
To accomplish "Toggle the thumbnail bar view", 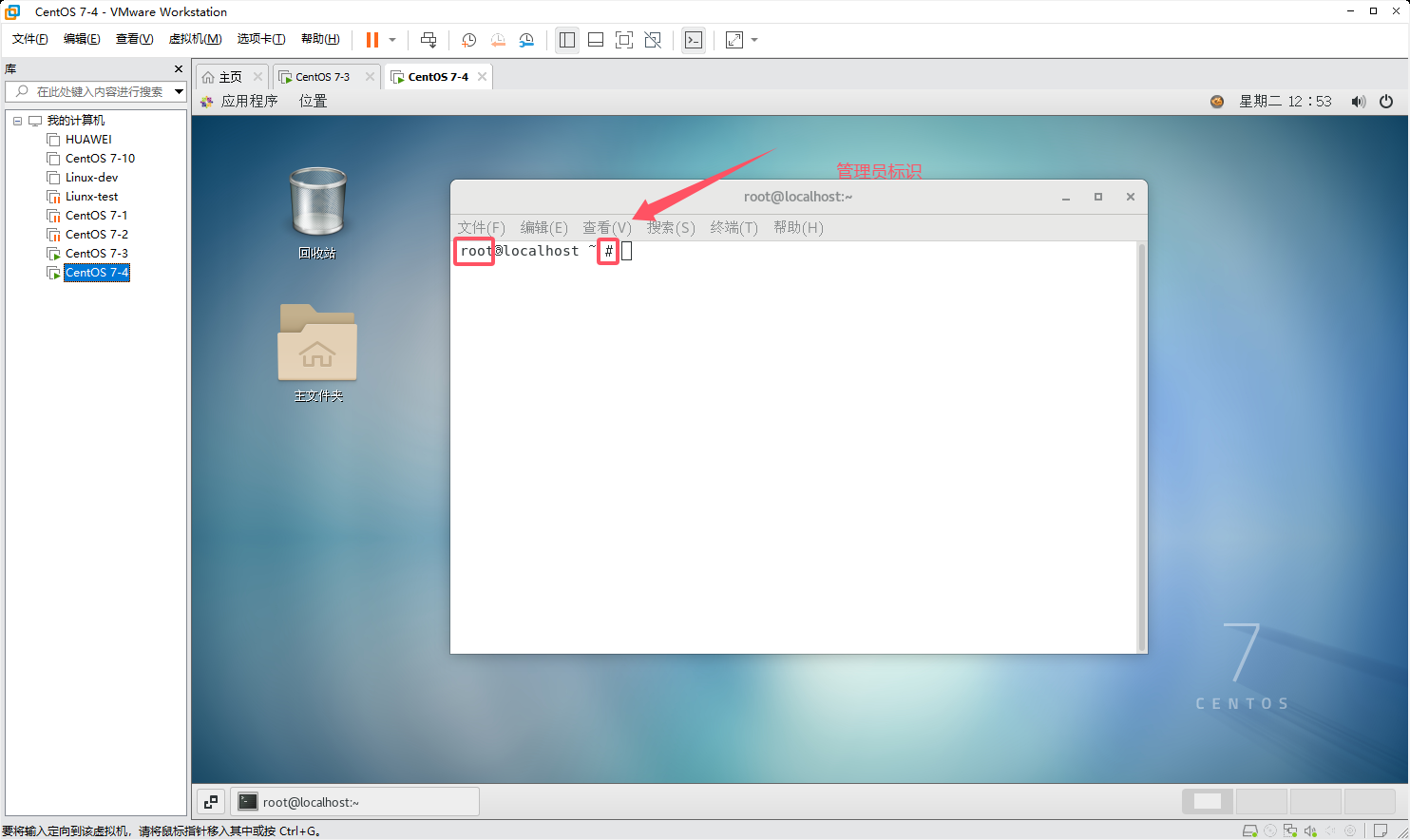I will pos(596,40).
